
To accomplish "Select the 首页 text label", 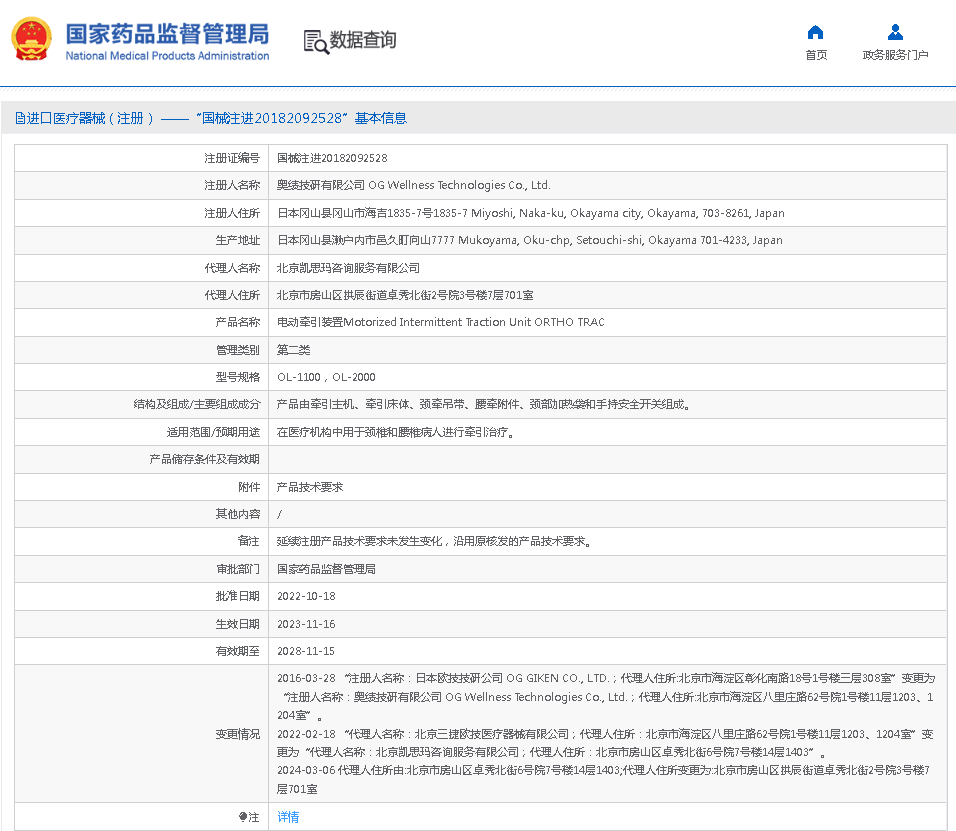I will pos(816,55).
